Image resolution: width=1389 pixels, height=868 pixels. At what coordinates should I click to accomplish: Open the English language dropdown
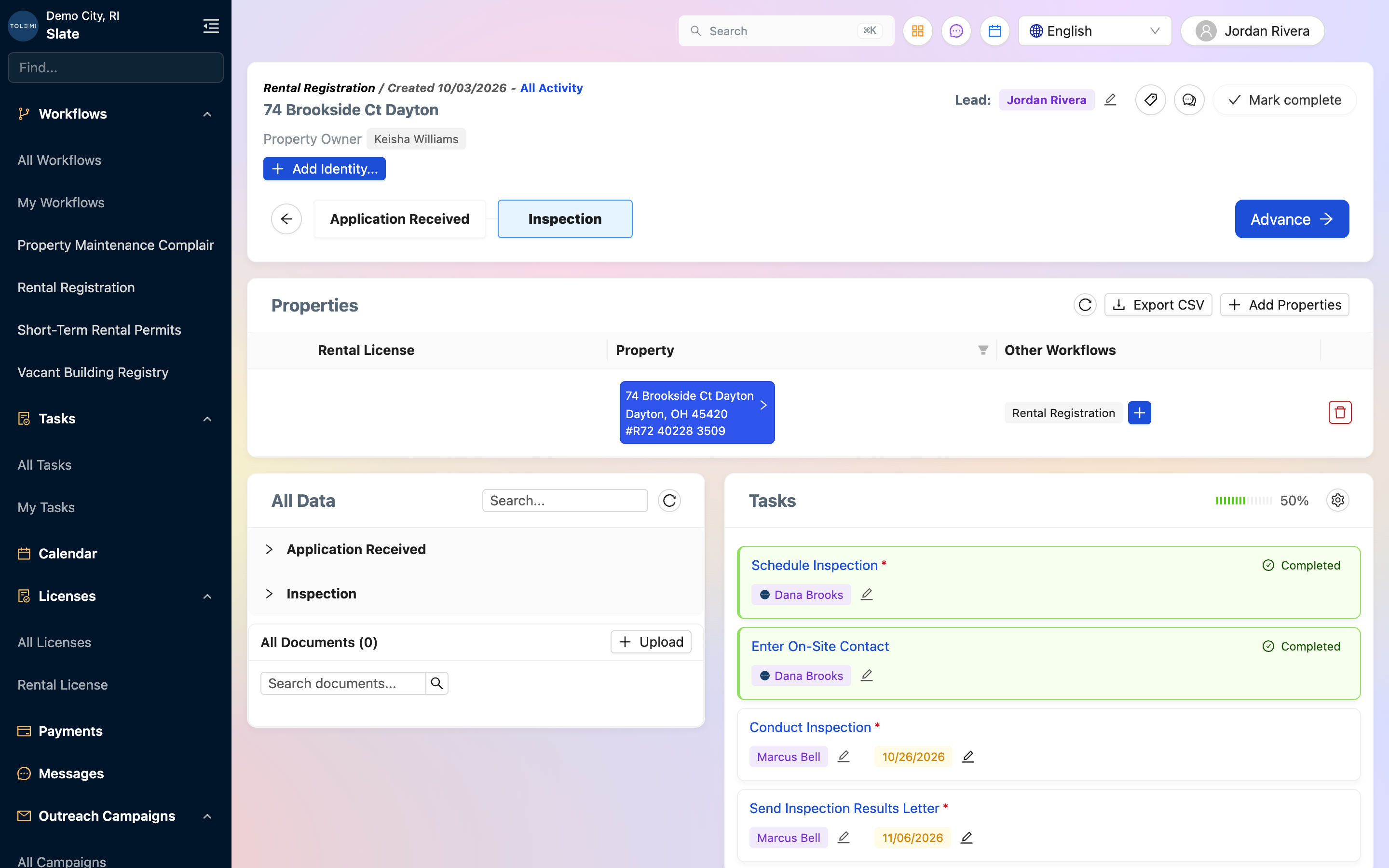tap(1094, 31)
